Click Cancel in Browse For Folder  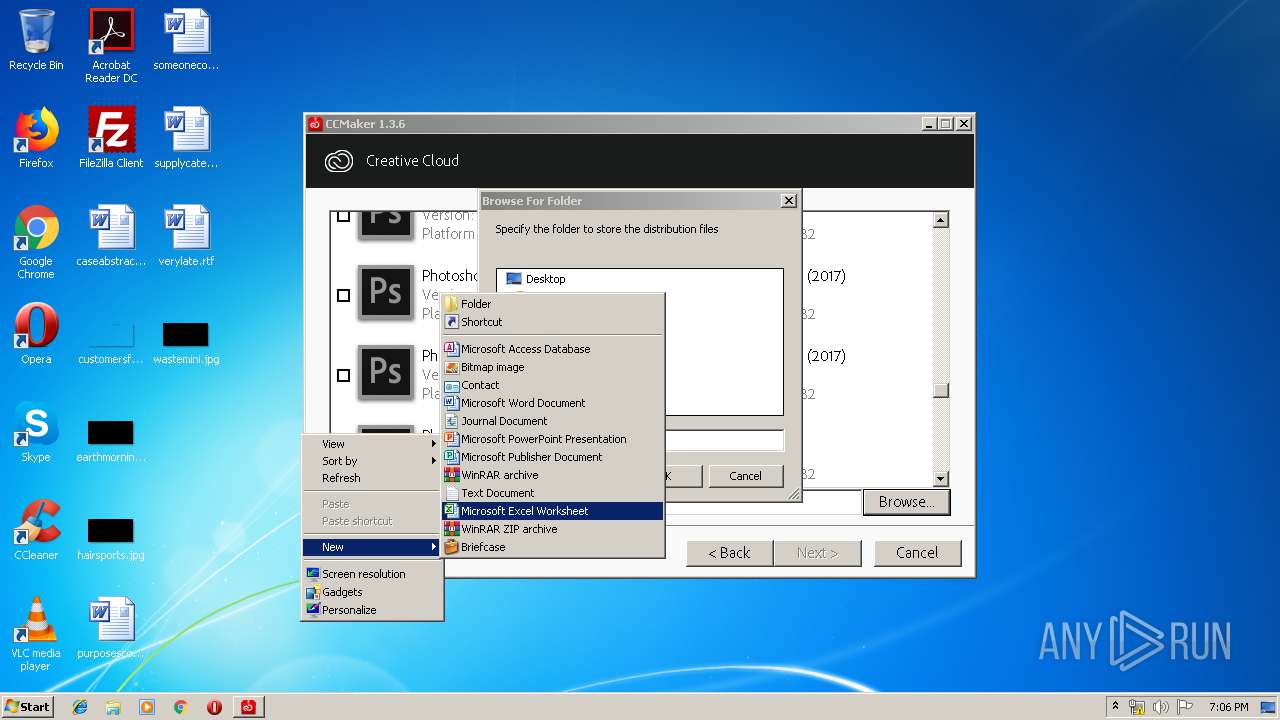745,476
